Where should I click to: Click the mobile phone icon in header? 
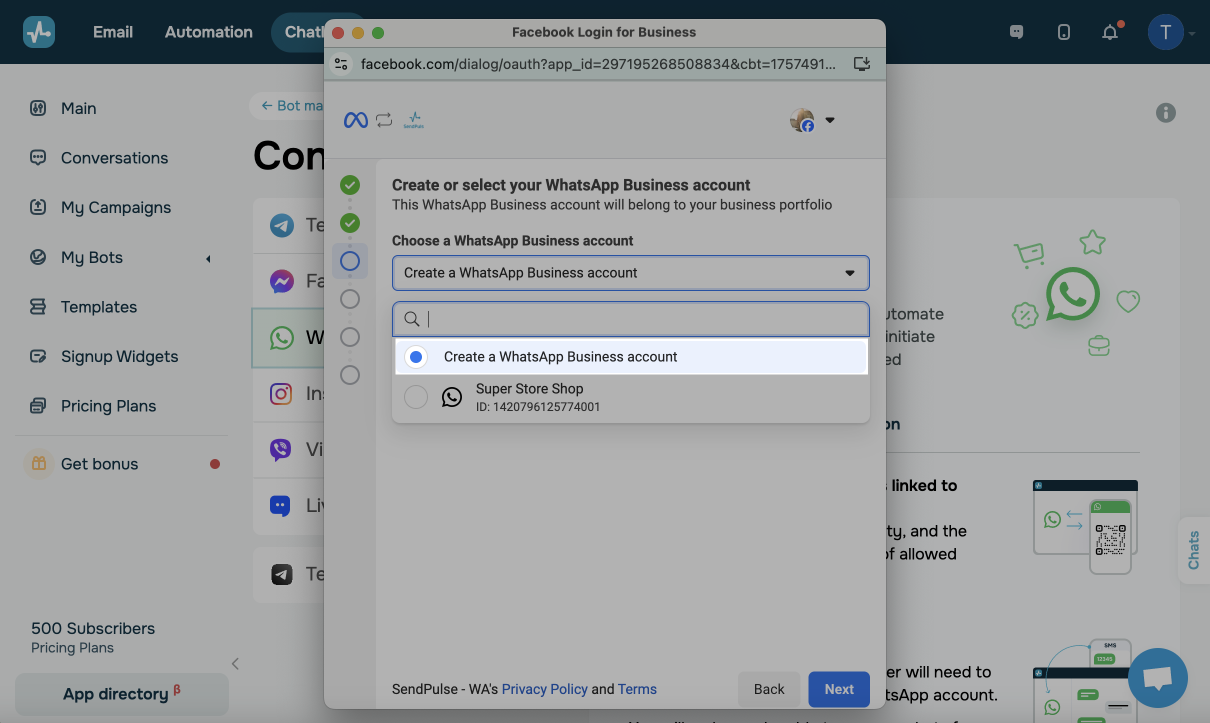(1064, 32)
